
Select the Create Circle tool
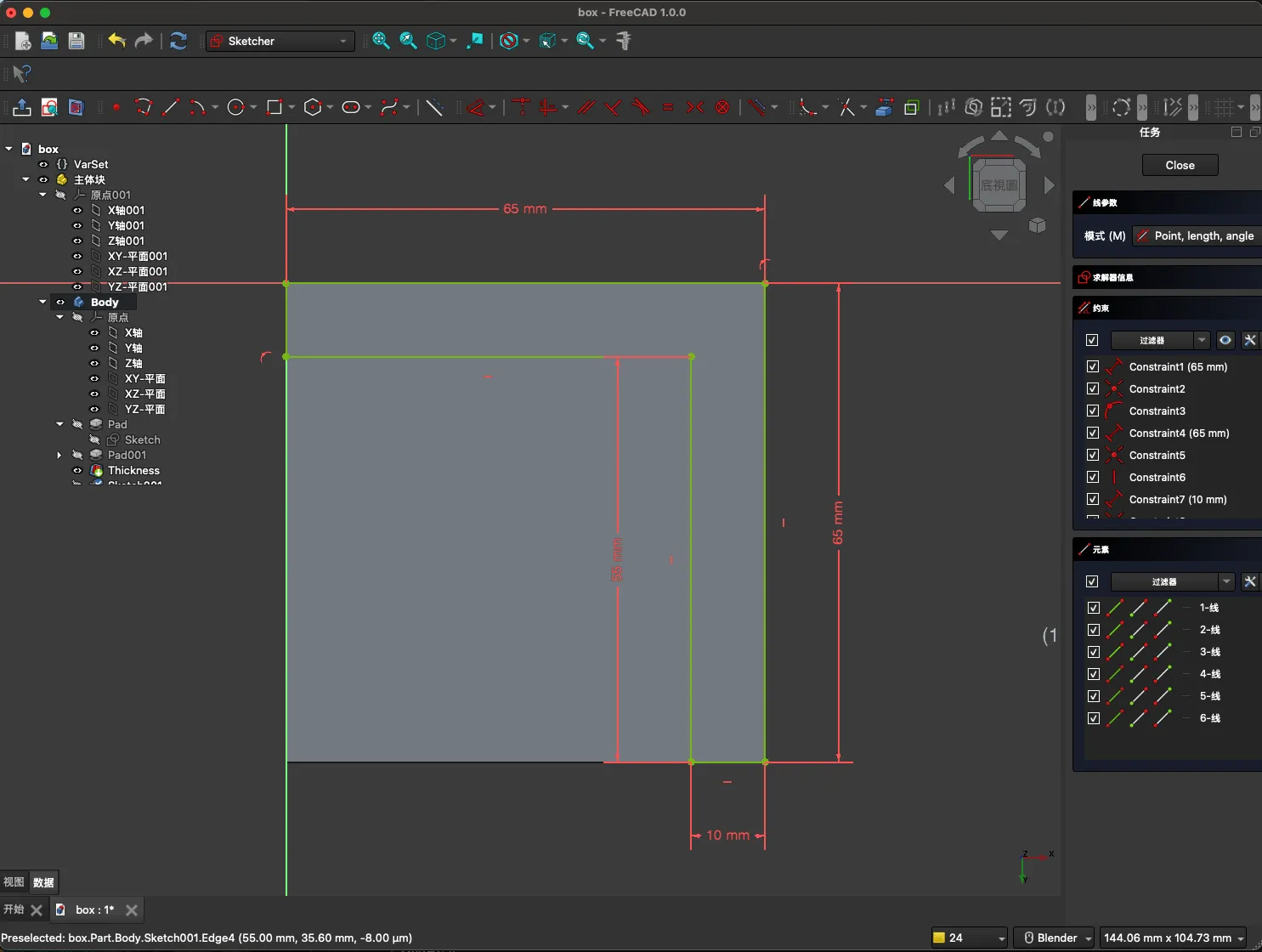[x=237, y=107]
